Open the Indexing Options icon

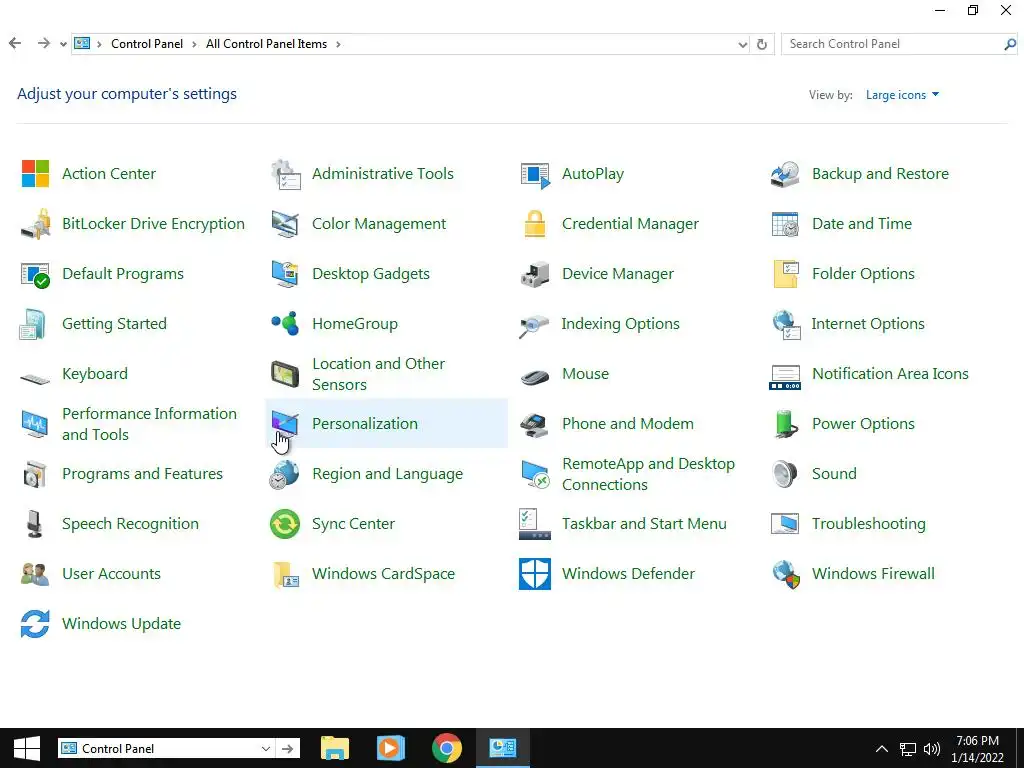click(x=534, y=326)
